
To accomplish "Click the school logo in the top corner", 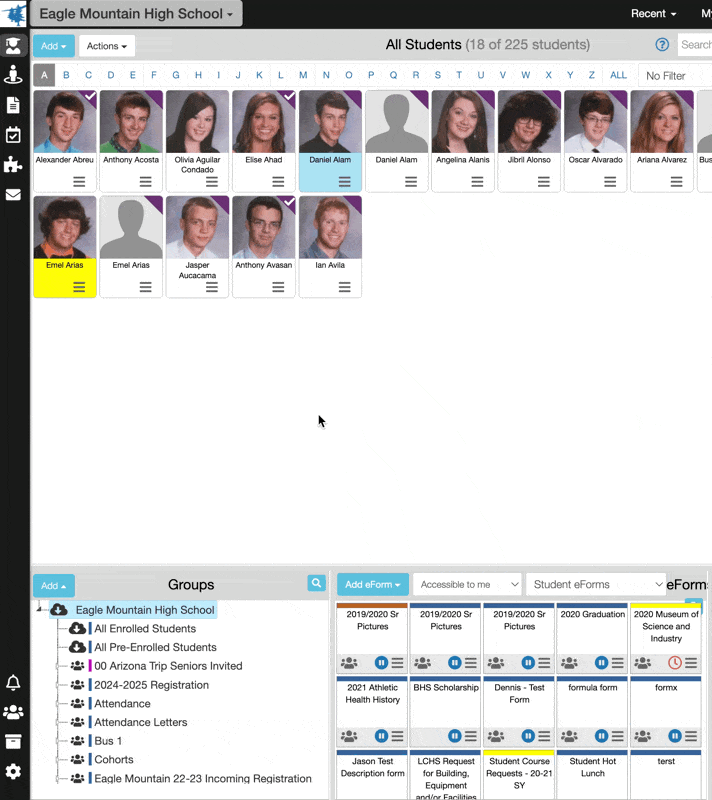I will pos(14,14).
